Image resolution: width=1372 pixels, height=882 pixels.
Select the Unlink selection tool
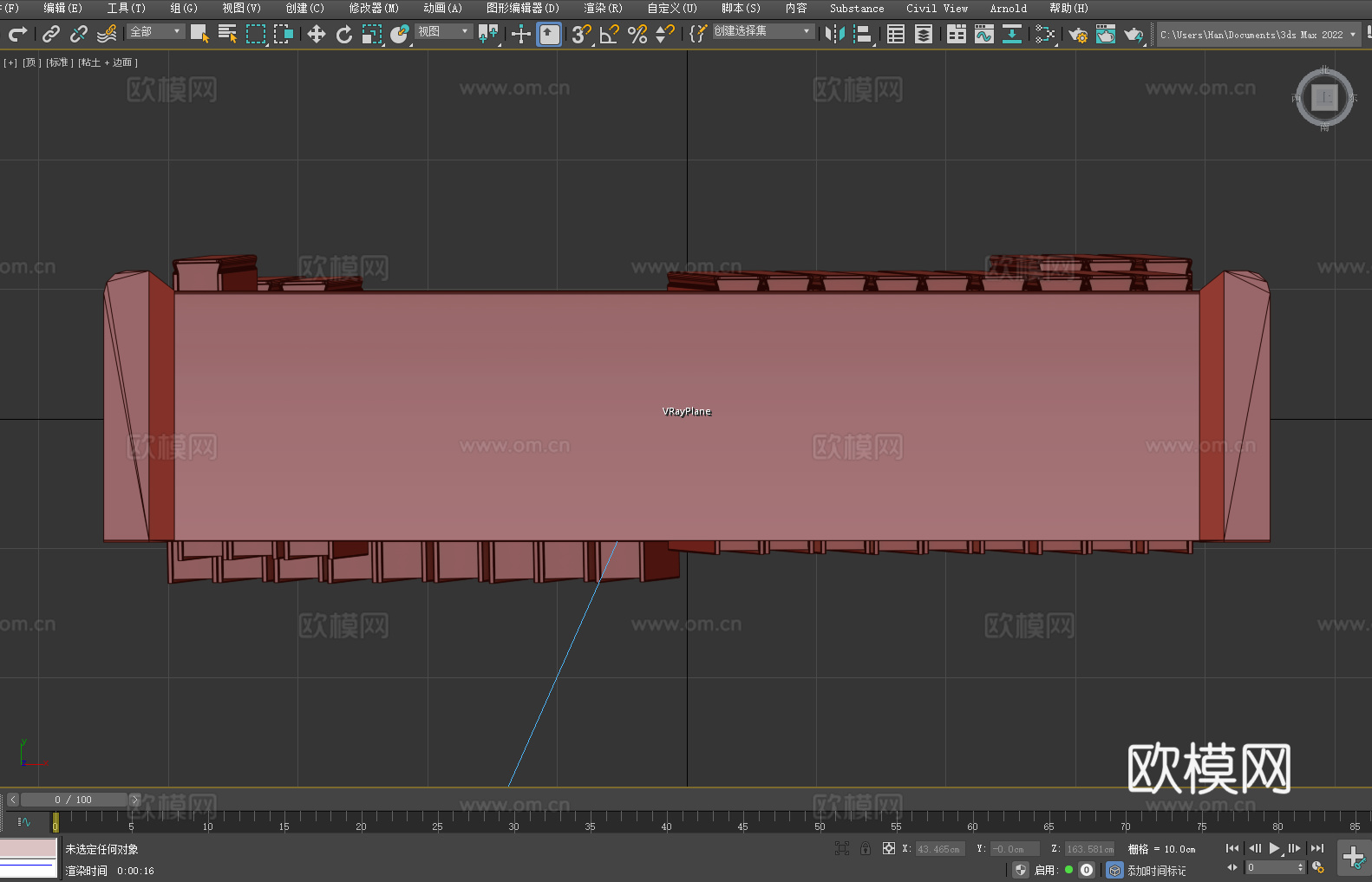(x=79, y=34)
